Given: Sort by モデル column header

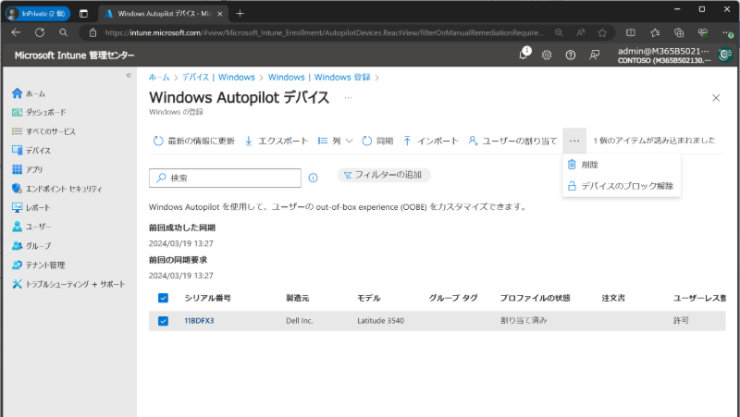Looking at the screenshot, I should (x=369, y=298).
